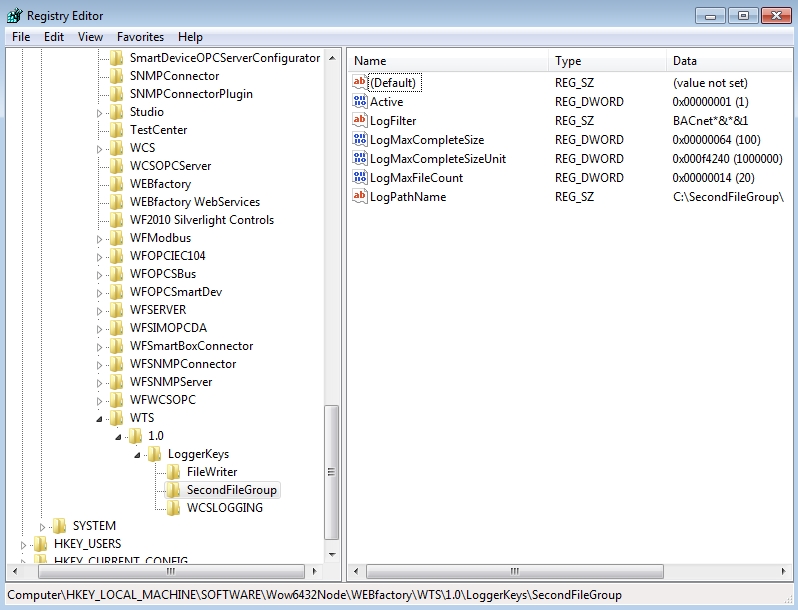
Task: Expand the WFOPCIEC104 tree node
Action: 99,257
